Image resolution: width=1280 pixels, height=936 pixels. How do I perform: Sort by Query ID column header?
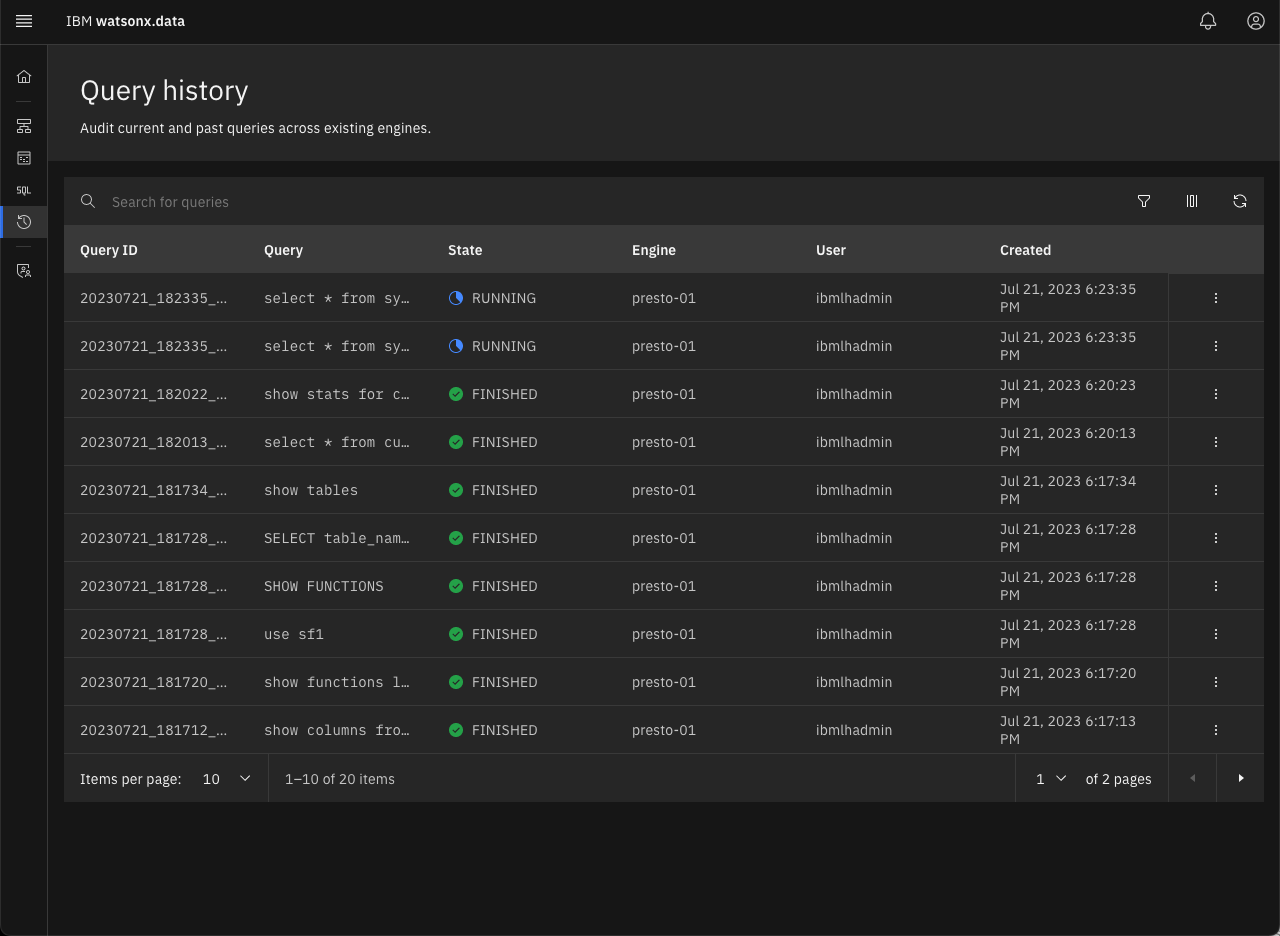coord(109,250)
